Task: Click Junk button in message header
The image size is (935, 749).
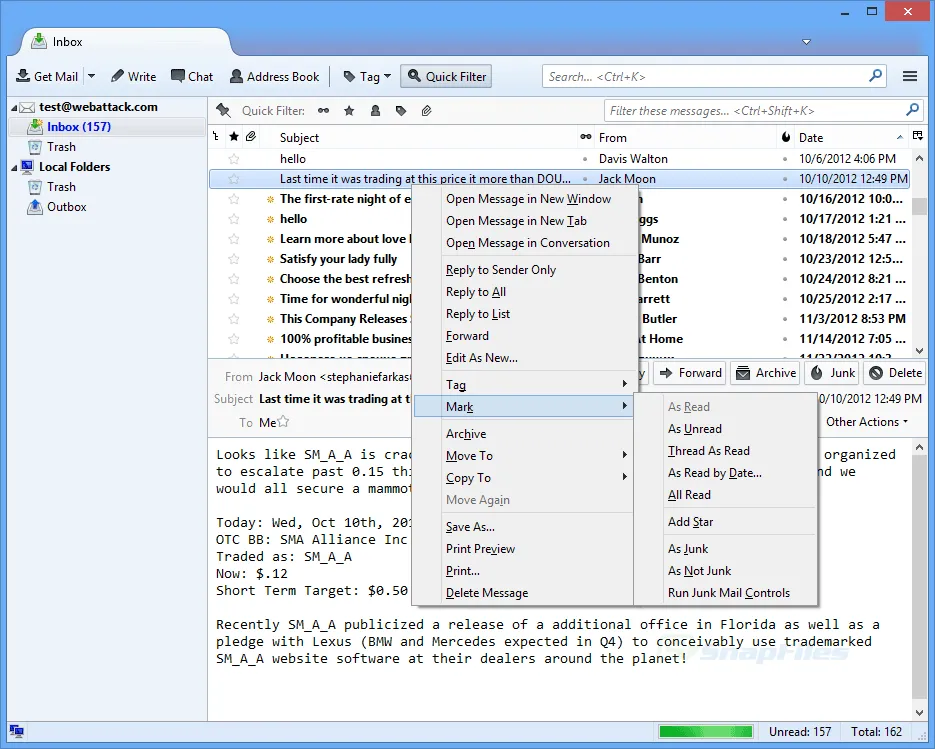Action: (832, 373)
